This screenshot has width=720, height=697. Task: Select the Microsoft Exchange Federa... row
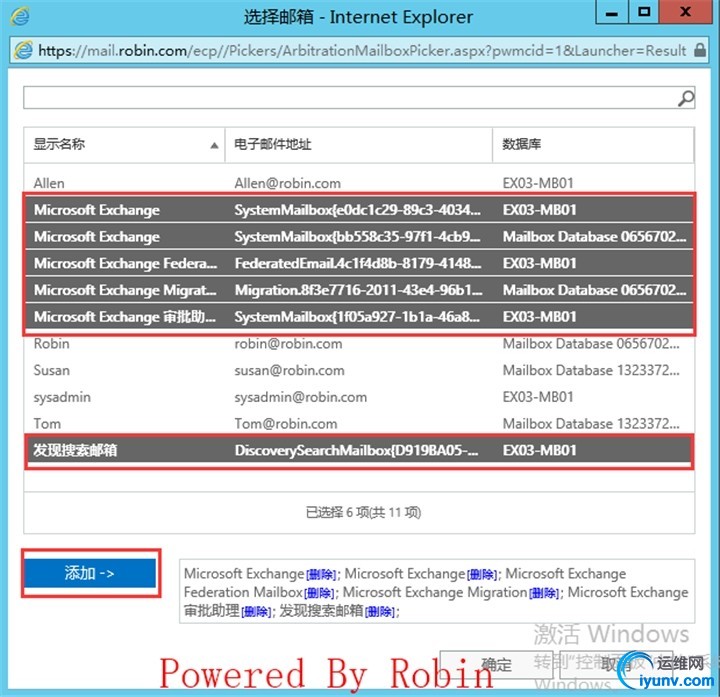(359, 263)
